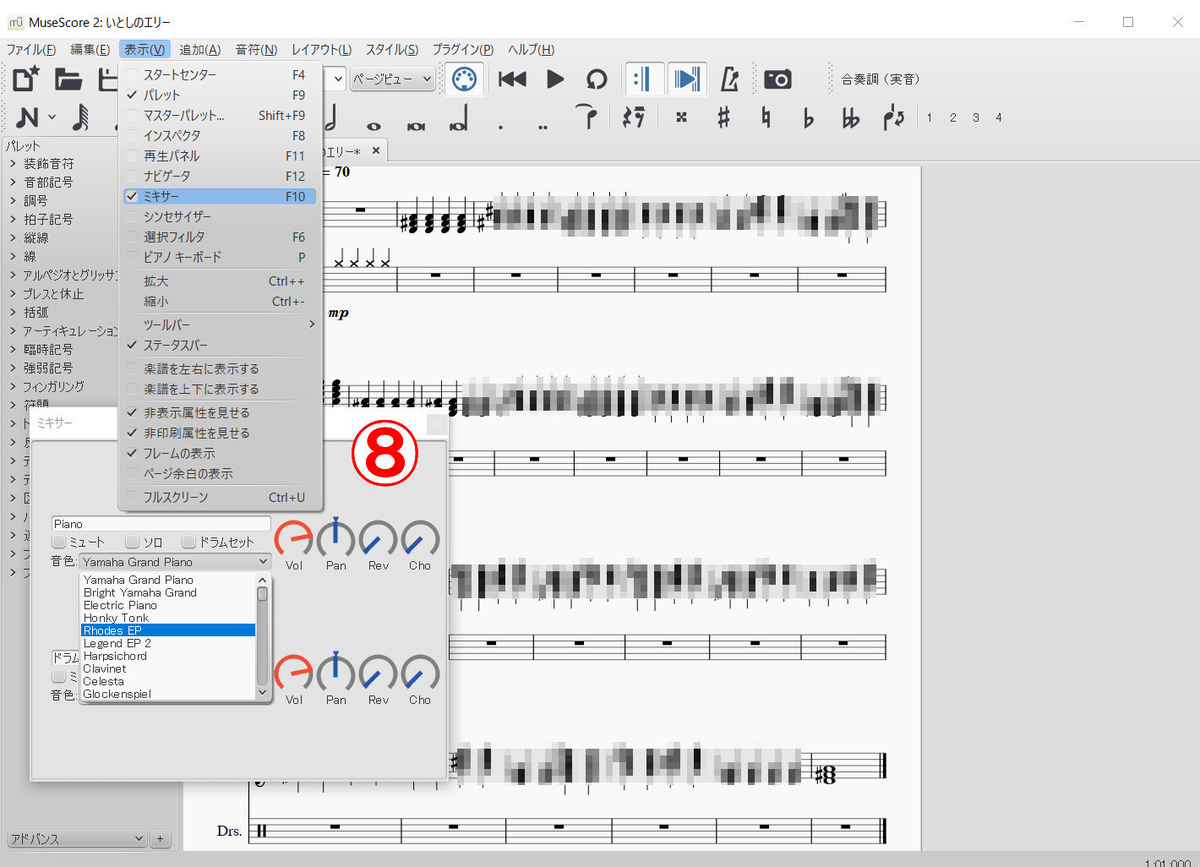Toggle フレームの表示 option

tap(219, 453)
